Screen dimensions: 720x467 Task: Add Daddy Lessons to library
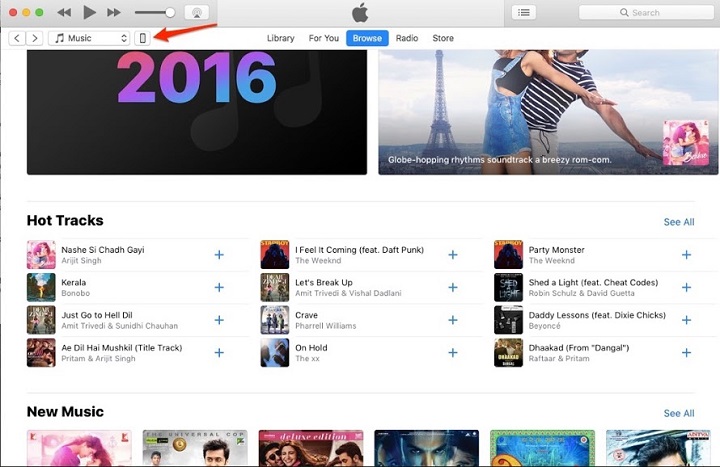pyautogui.click(x=686, y=320)
